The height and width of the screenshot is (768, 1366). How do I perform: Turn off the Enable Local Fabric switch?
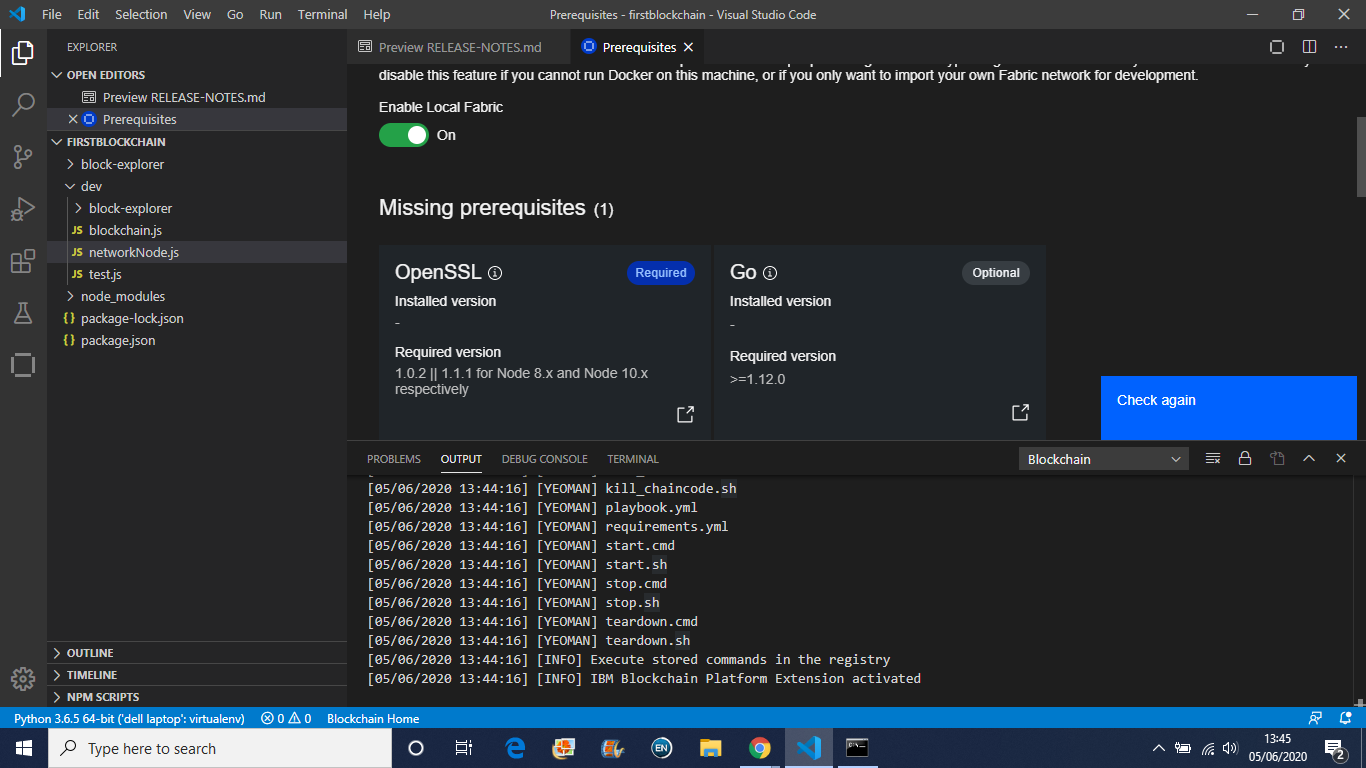point(403,134)
